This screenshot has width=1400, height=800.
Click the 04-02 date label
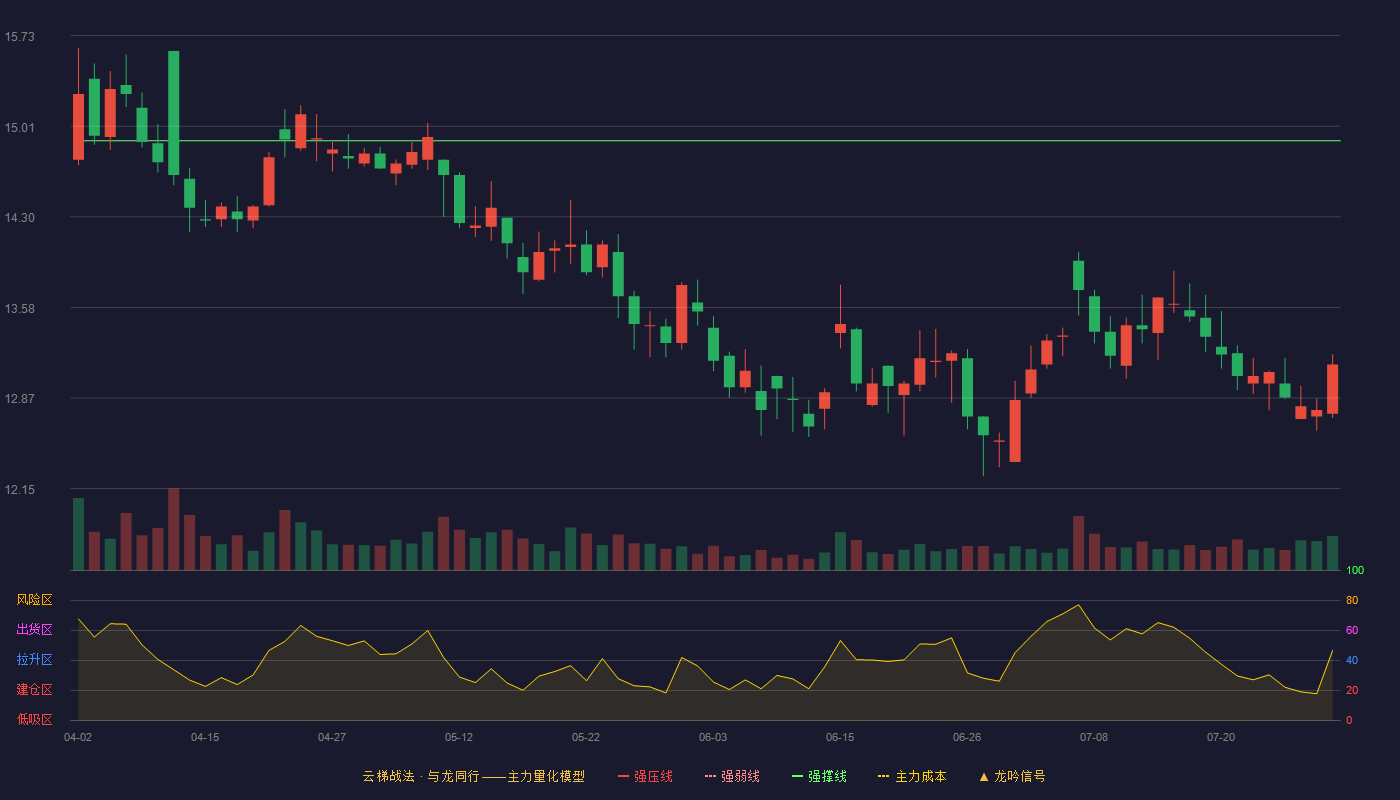[x=78, y=737]
